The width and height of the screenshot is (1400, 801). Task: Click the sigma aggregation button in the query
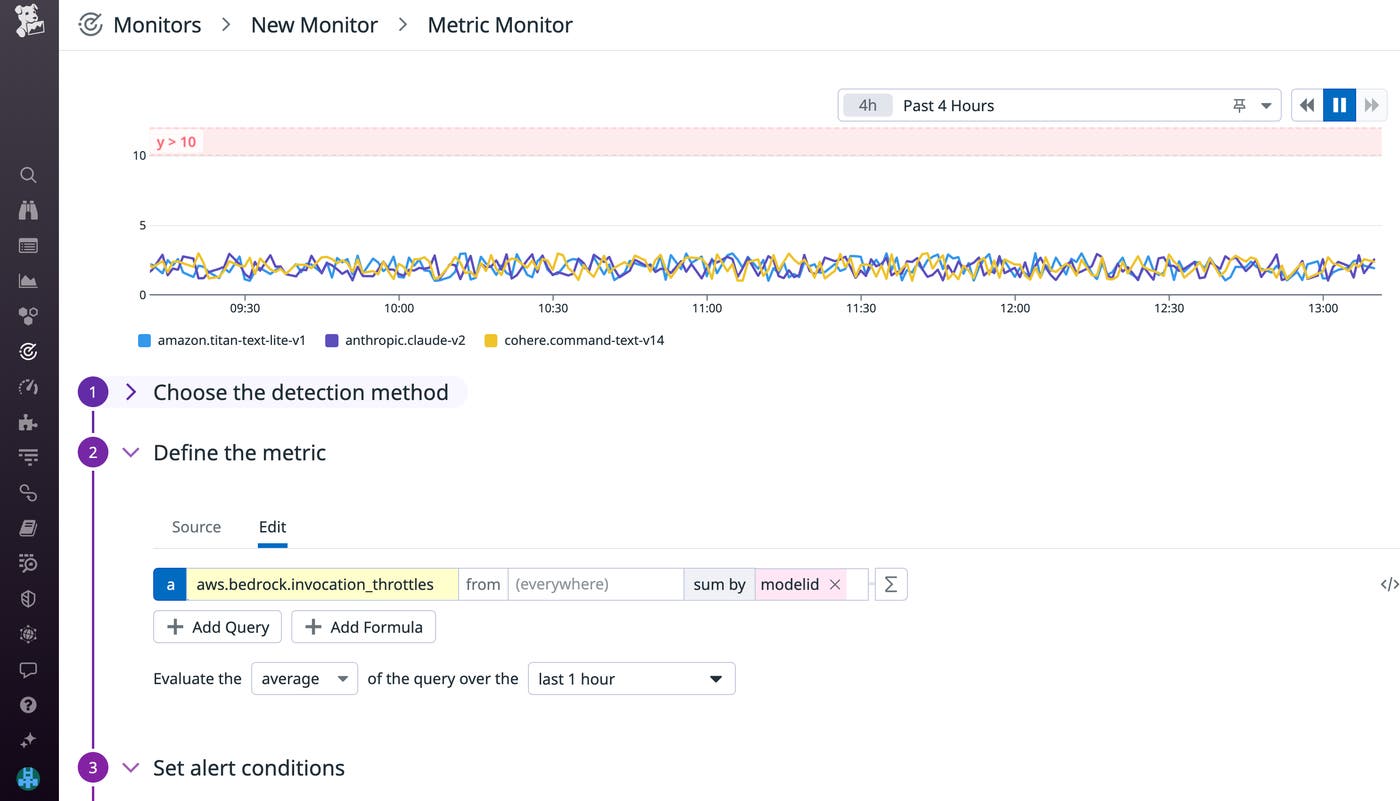[890, 584]
